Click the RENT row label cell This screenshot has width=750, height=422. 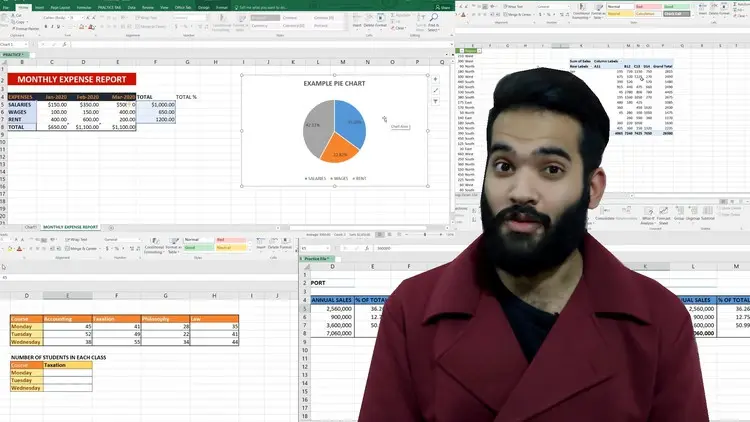tap(22, 120)
